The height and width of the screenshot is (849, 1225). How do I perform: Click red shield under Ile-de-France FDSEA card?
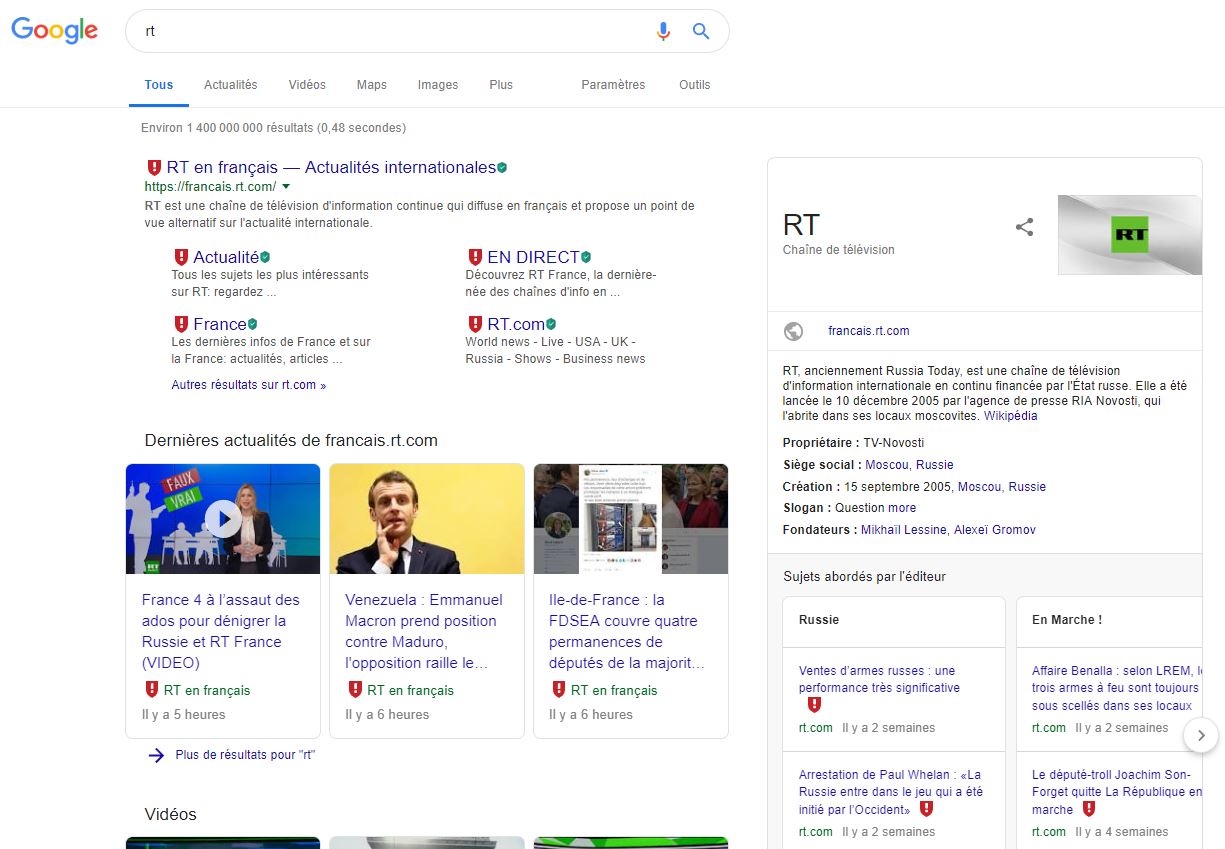click(x=559, y=689)
